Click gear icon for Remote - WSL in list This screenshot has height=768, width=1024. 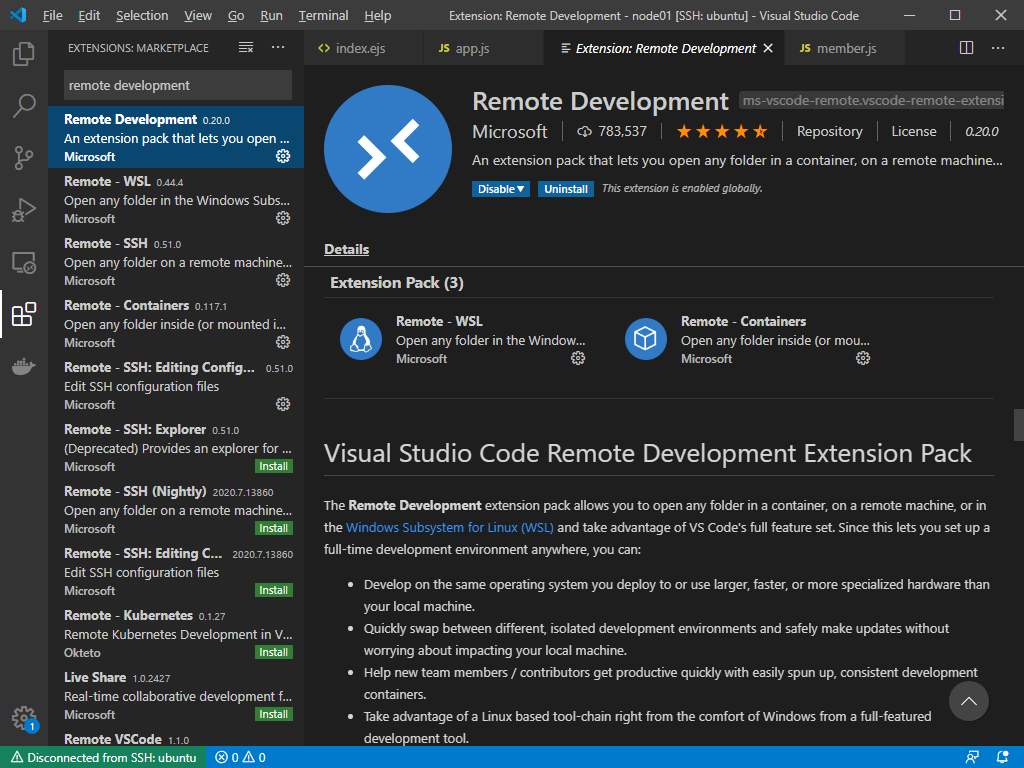click(283, 218)
